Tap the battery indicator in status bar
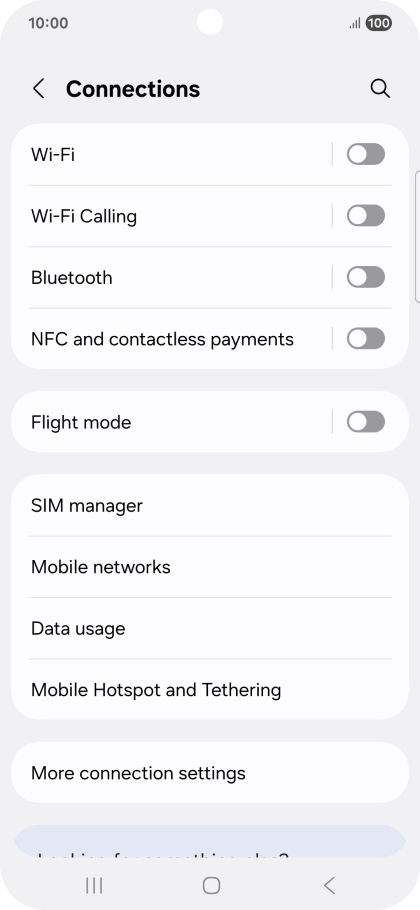Screen dimensions: 420x910 [378, 23]
